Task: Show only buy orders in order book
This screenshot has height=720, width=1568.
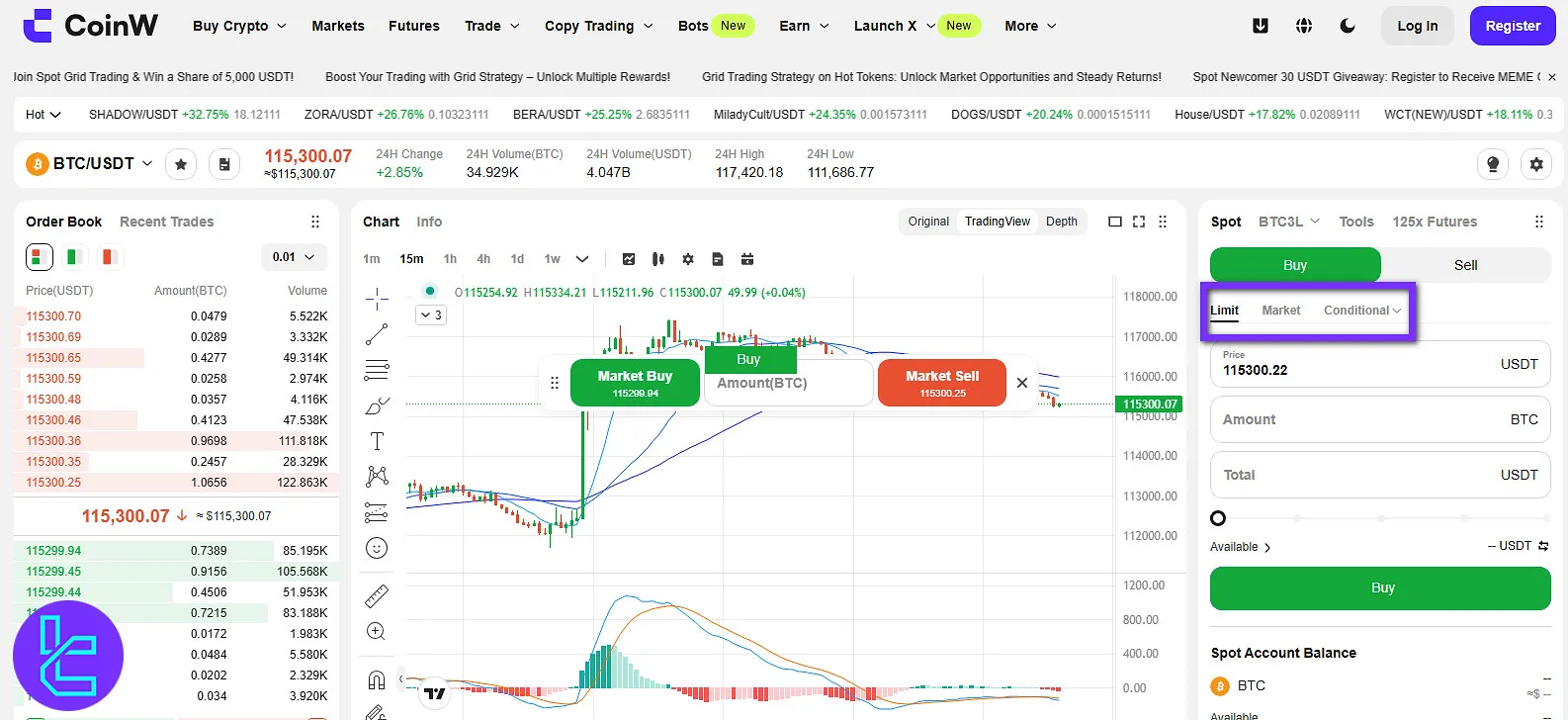Action: 74,257
